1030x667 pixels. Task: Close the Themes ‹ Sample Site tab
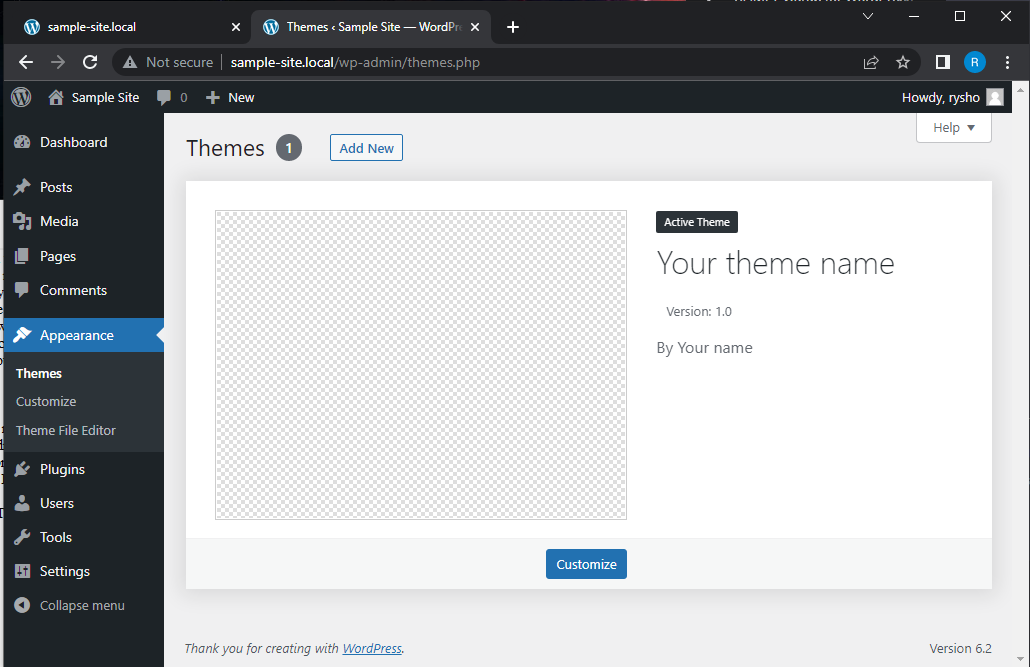coord(475,27)
